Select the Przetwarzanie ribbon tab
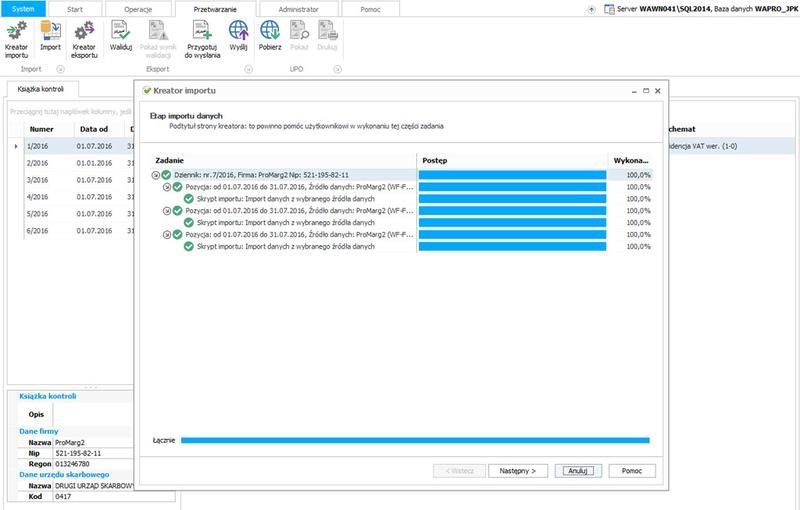Image resolution: width=800 pixels, height=510 pixels. [x=215, y=9]
